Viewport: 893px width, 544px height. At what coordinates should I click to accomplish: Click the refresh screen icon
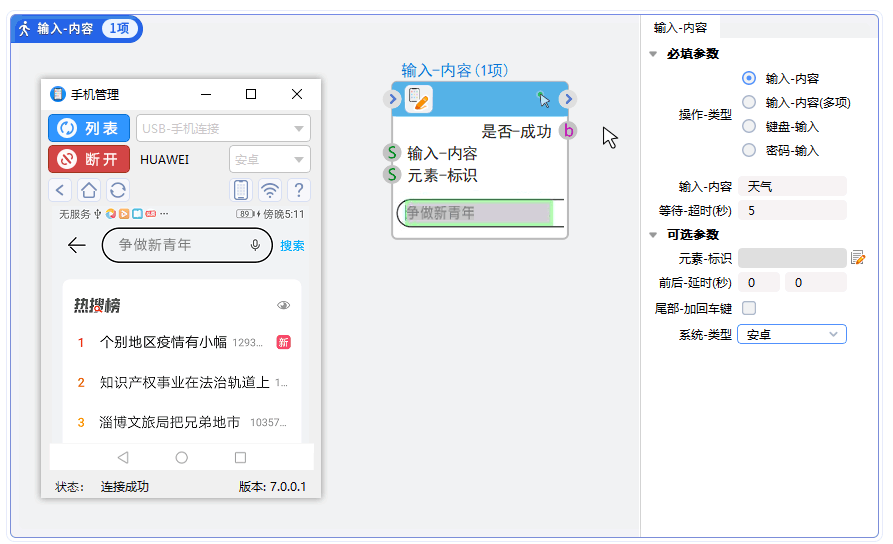click(x=117, y=190)
